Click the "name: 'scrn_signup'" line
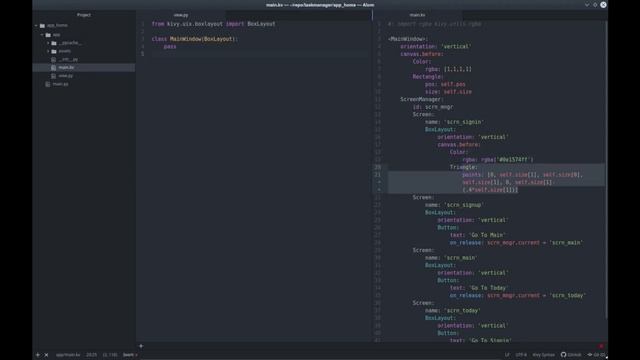 click(x=455, y=205)
